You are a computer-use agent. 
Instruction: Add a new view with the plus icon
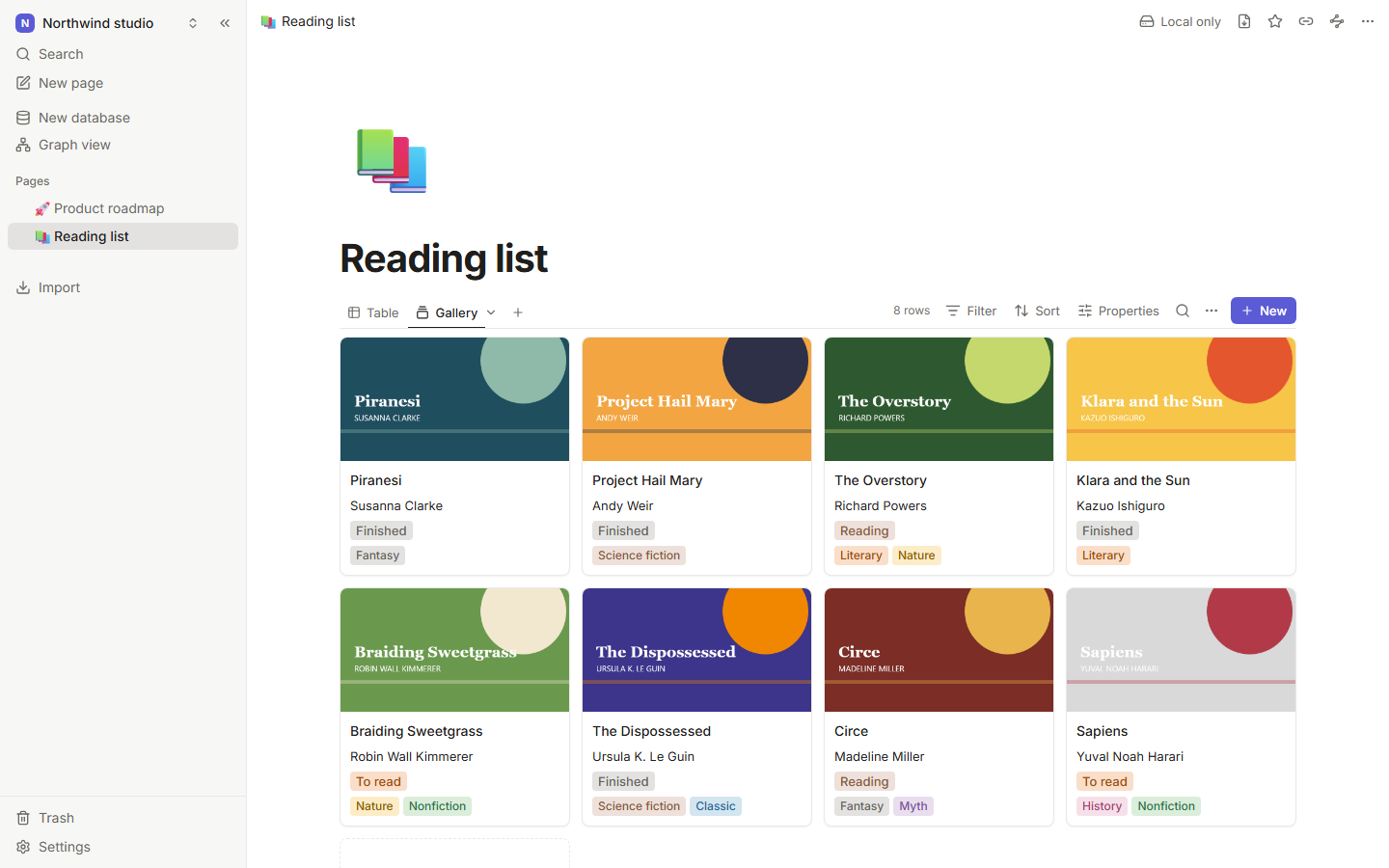point(518,312)
